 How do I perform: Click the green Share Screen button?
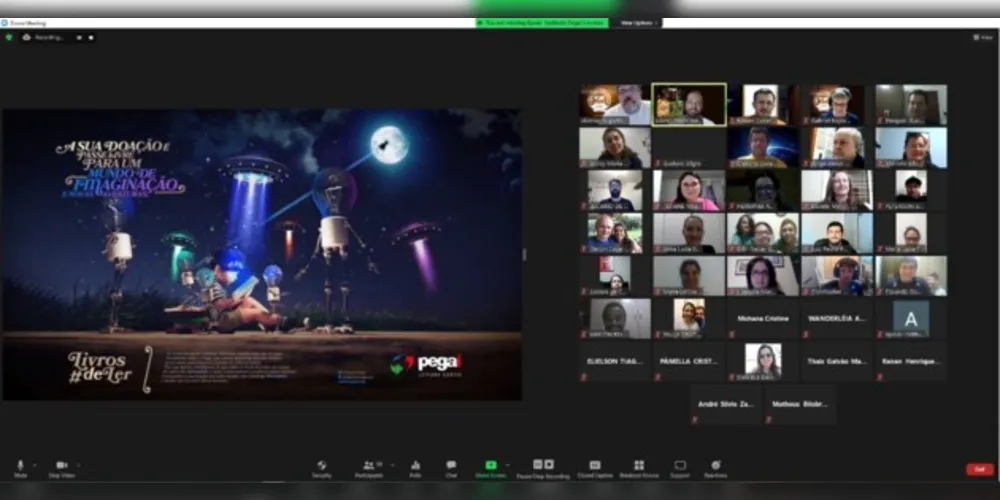490,469
